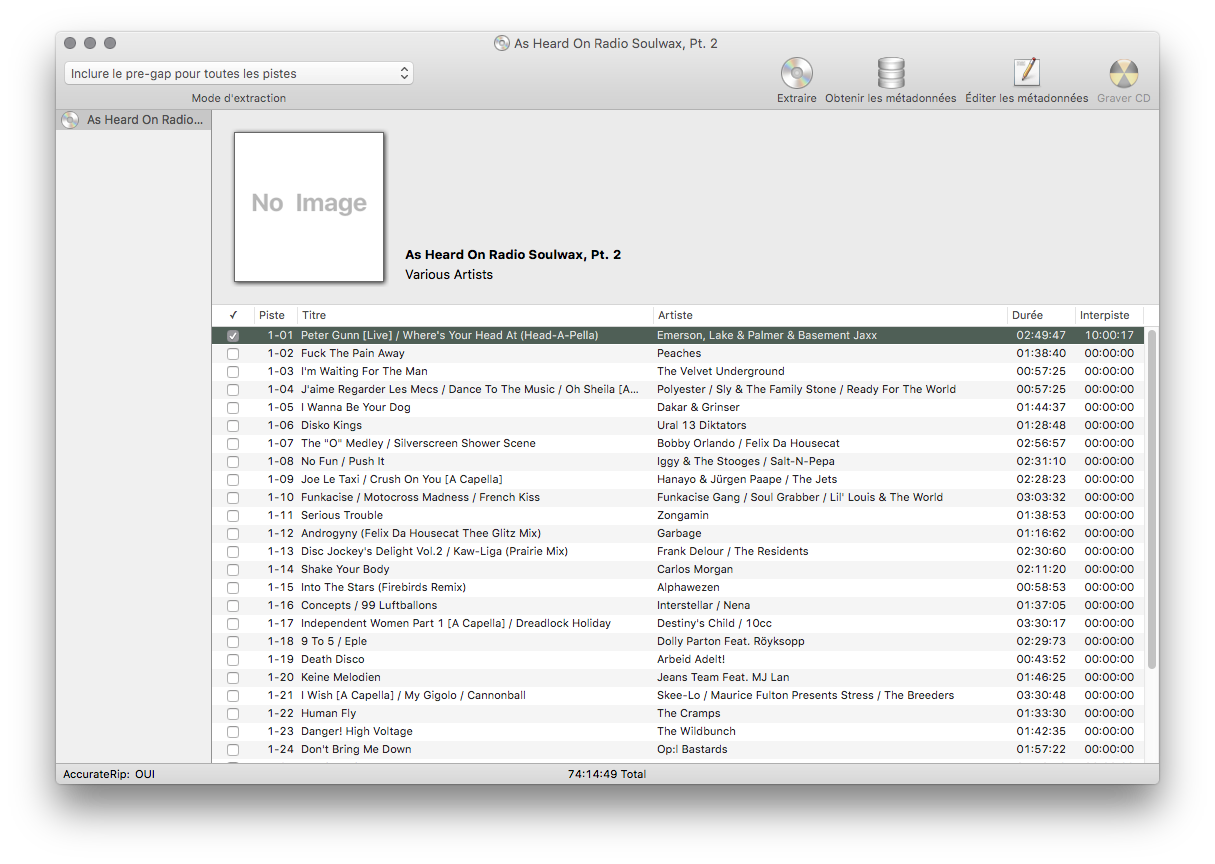Click the 74:14:49 Total status text
Viewport: 1215px width, 864px height.
[607, 774]
